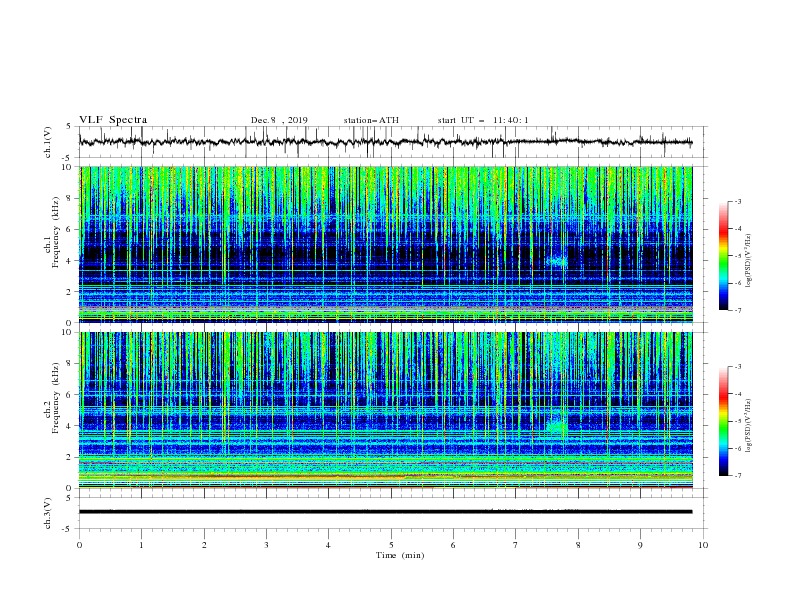The image size is (792, 612).
Task: Click time-axis tick label "1"
Action: pyautogui.click(x=142, y=545)
